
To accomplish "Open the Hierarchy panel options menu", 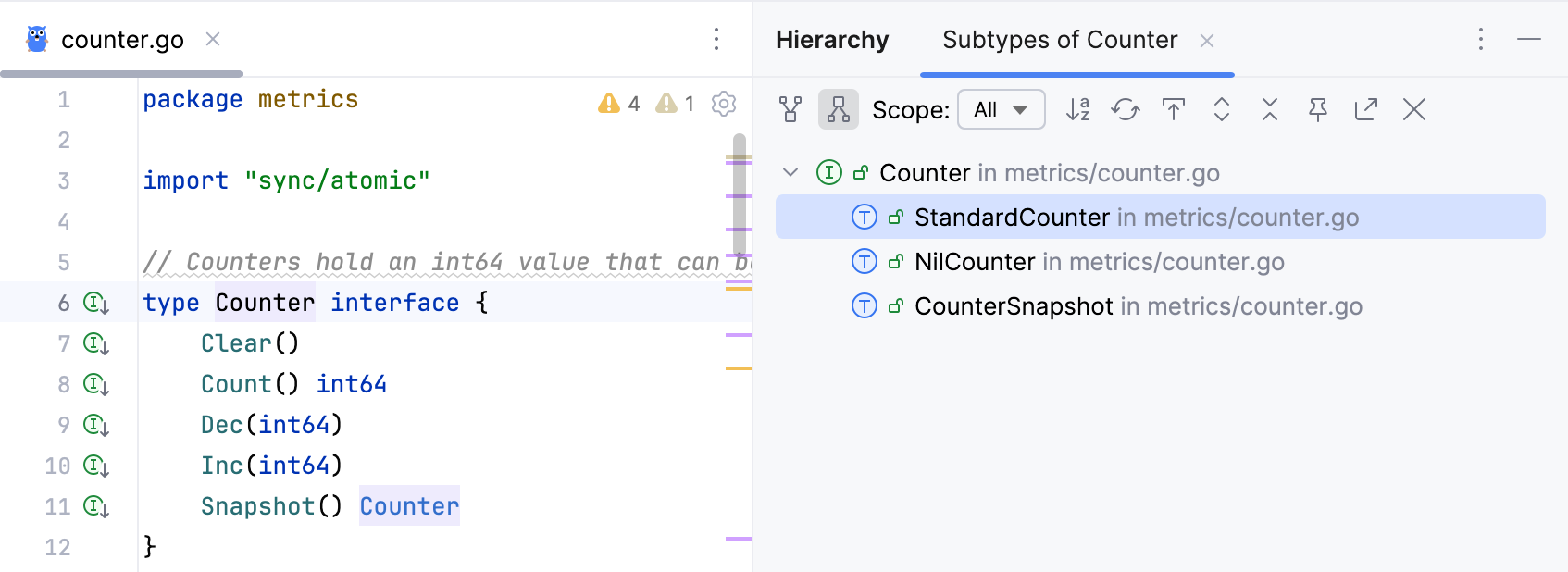I will (1481, 39).
